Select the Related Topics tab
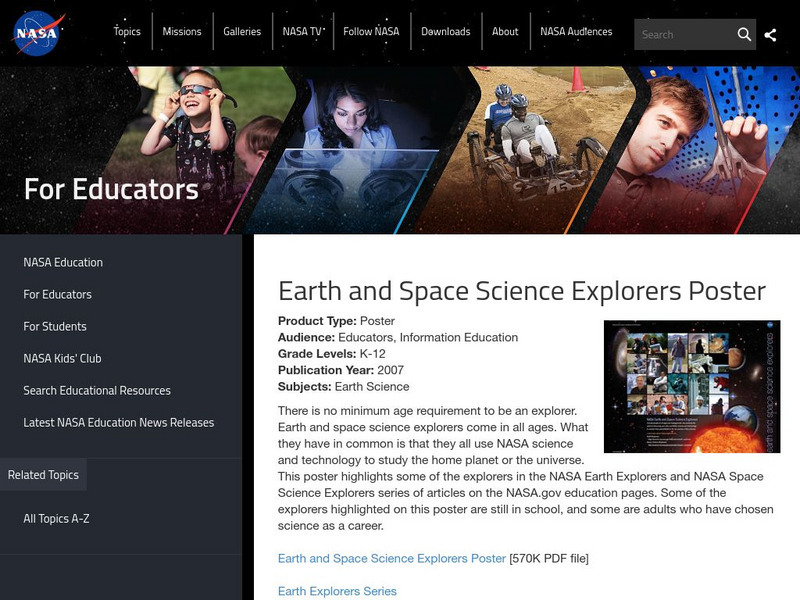Screen dimensions: 800x600 pos(43,474)
